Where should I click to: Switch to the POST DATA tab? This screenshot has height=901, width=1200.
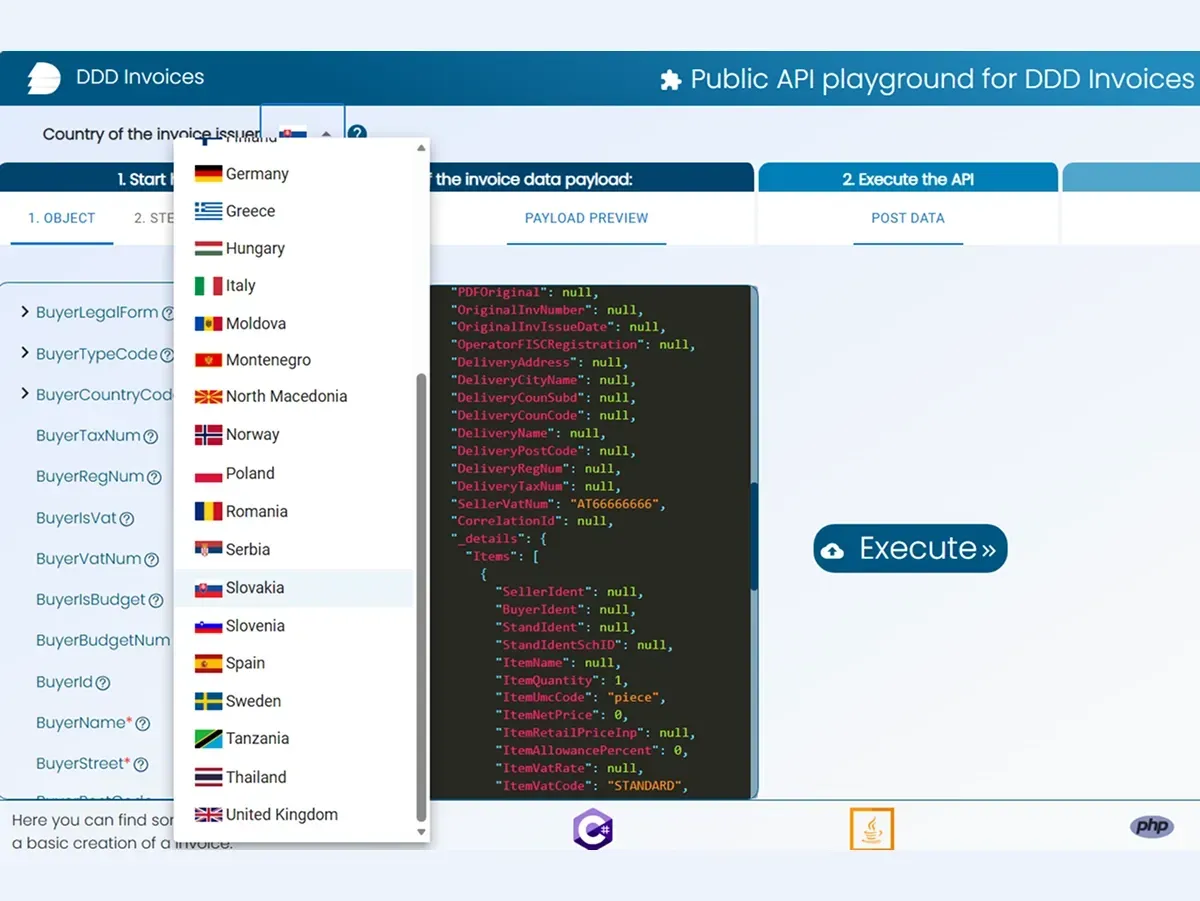907,218
